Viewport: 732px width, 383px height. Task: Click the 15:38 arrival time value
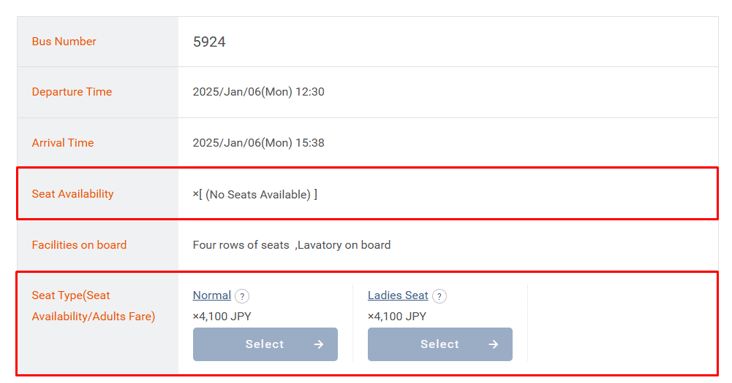[x=258, y=142]
